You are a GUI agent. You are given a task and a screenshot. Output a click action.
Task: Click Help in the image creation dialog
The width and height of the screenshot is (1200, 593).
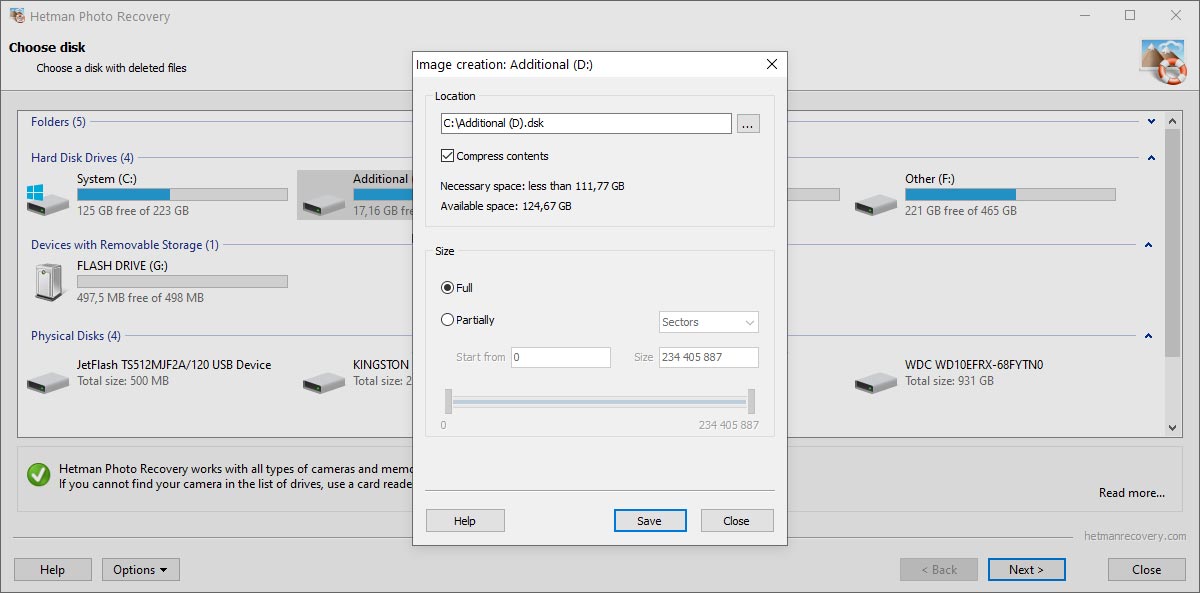point(465,521)
